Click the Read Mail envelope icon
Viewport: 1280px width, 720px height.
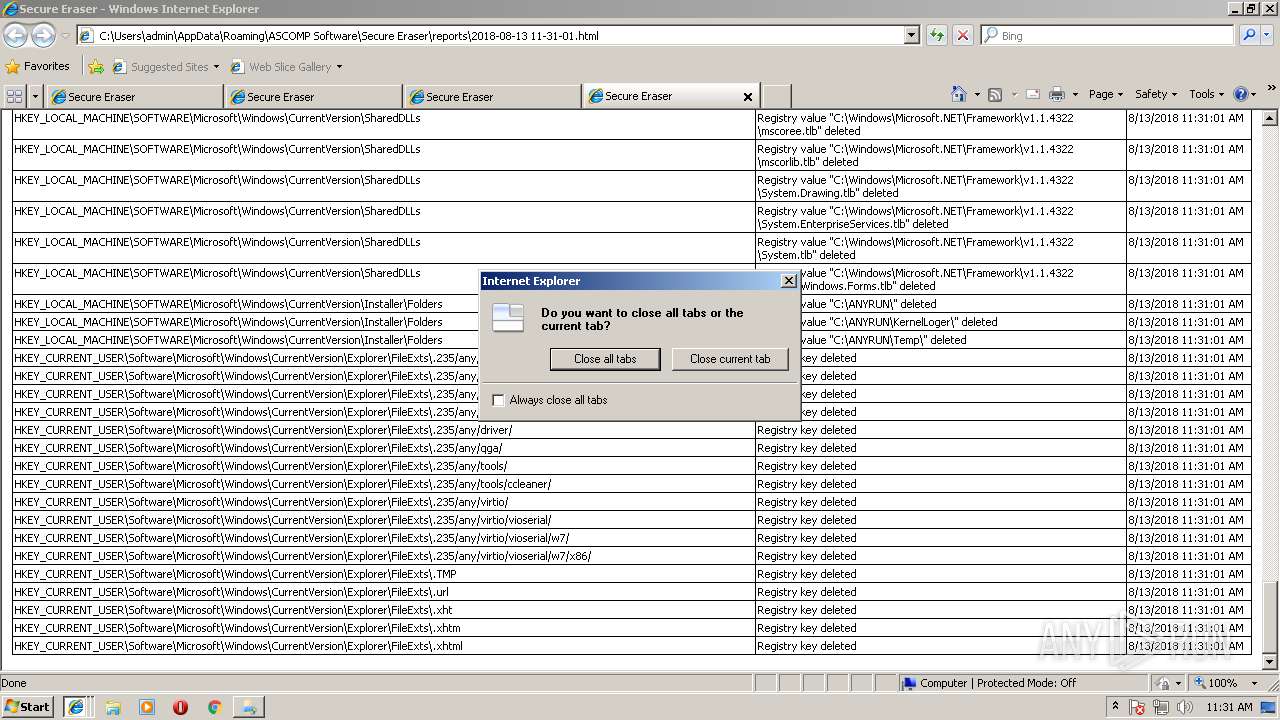[1033, 94]
